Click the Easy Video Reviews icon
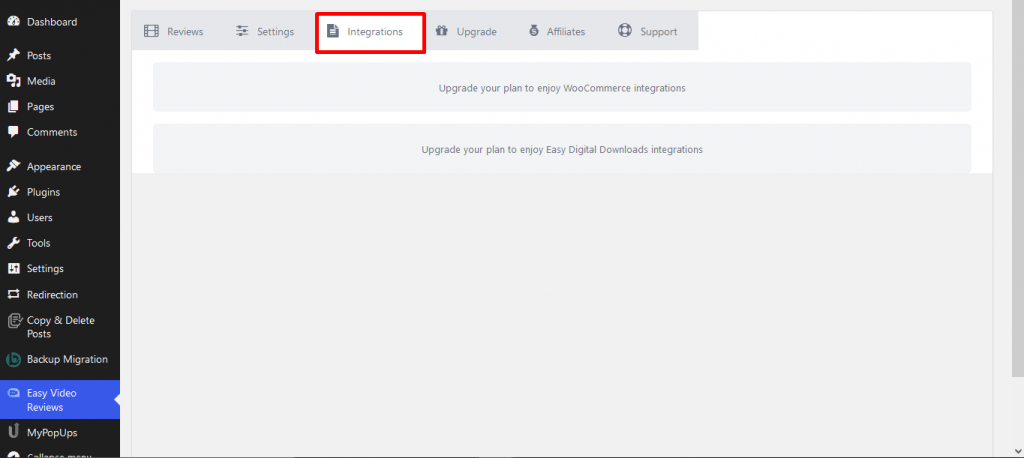 click(x=13, y=393)
